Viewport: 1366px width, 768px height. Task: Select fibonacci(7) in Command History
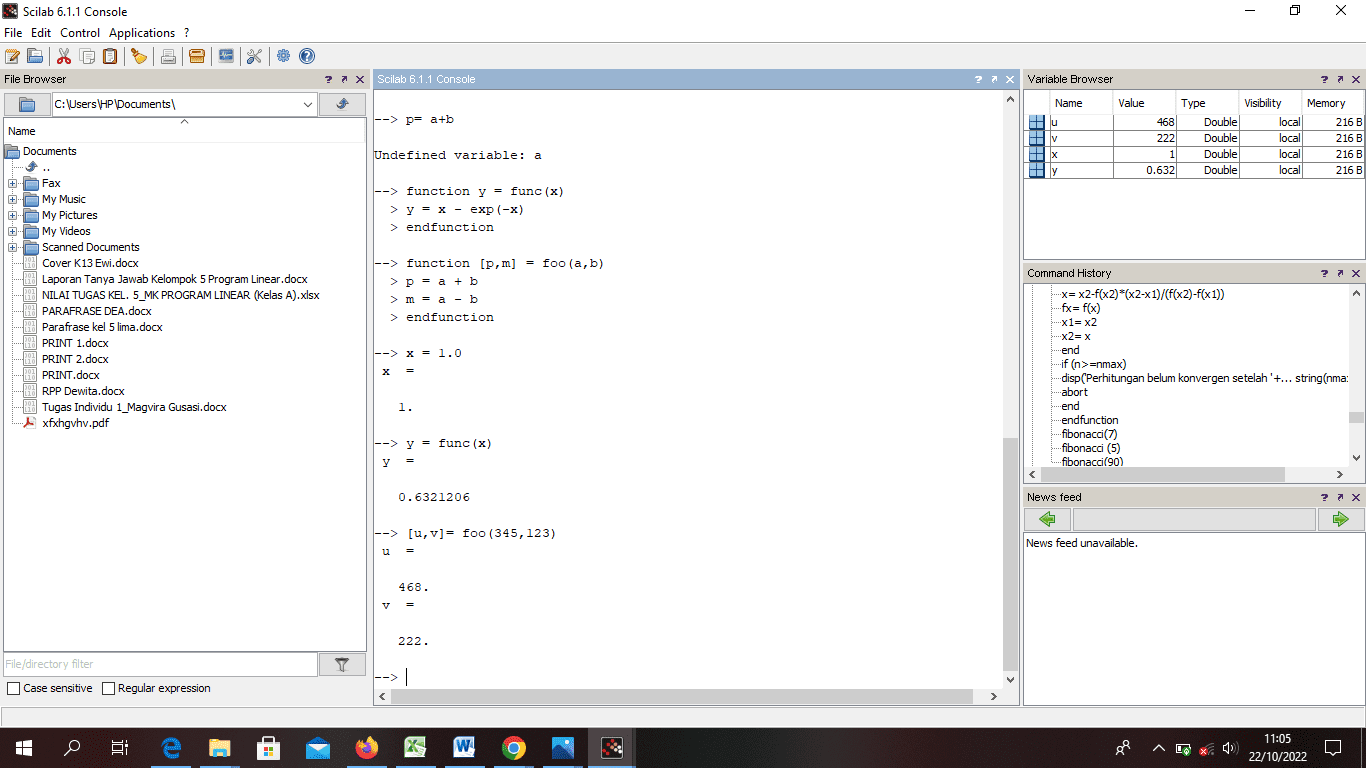point(1090,434)
